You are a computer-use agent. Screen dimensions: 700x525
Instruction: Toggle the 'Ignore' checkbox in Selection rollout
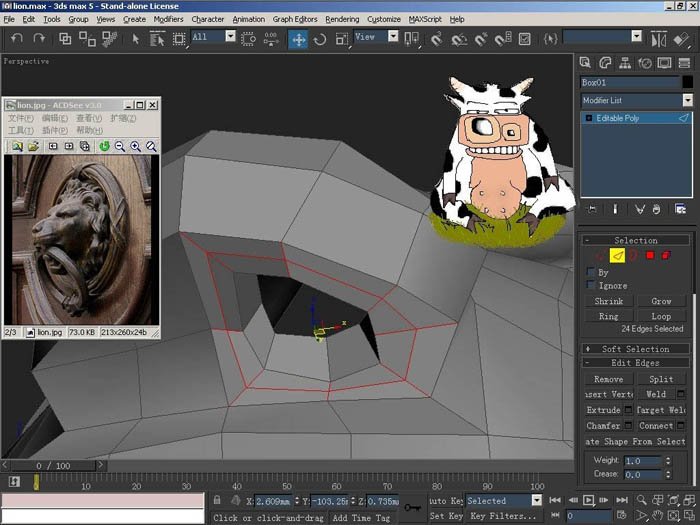click(x=591, y=285)
